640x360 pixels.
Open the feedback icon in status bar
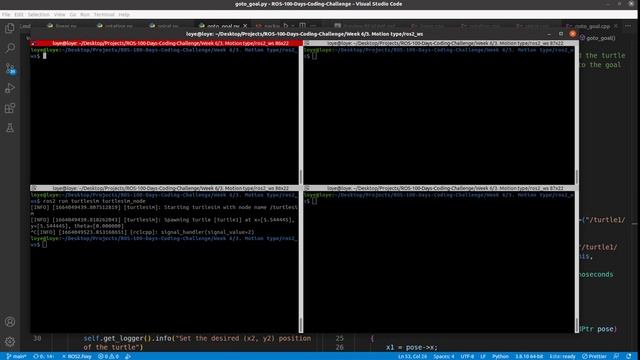(616, 356)
